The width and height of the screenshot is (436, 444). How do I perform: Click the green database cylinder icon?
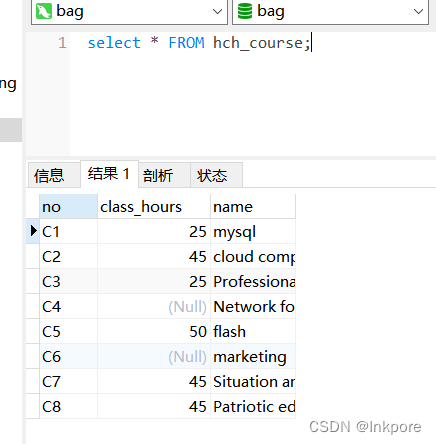(245, 11)
